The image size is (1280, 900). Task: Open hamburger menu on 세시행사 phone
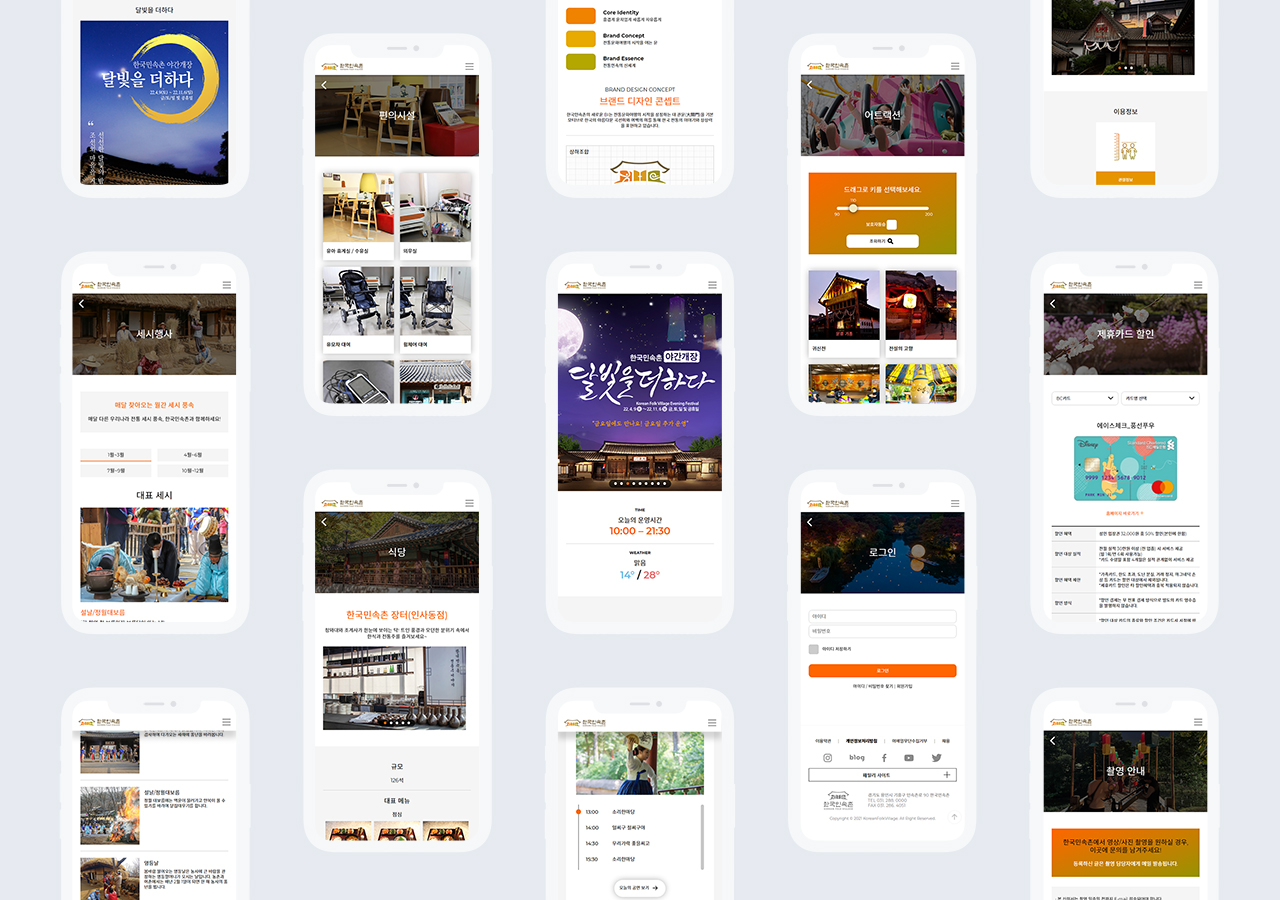(x=226, y=285)
